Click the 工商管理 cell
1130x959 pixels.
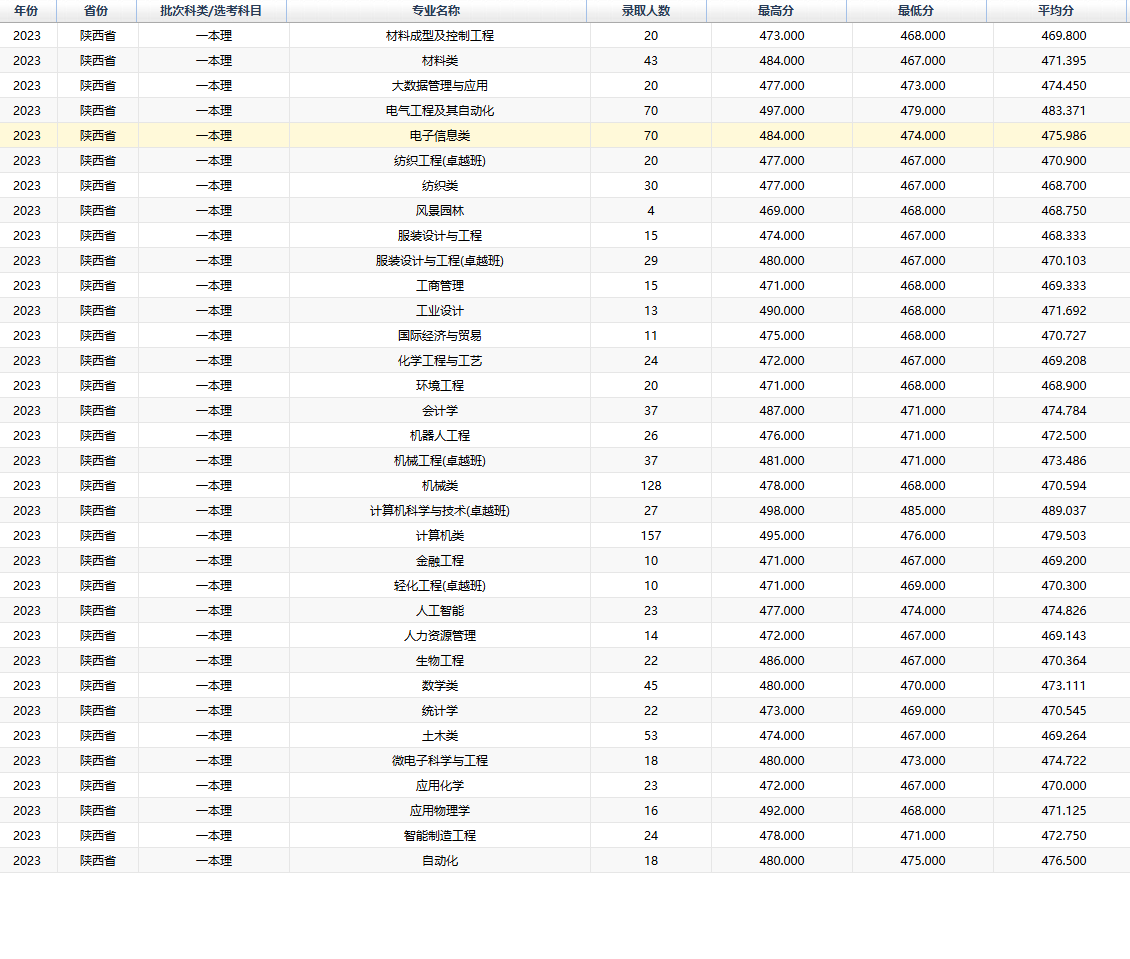(440, 285)
